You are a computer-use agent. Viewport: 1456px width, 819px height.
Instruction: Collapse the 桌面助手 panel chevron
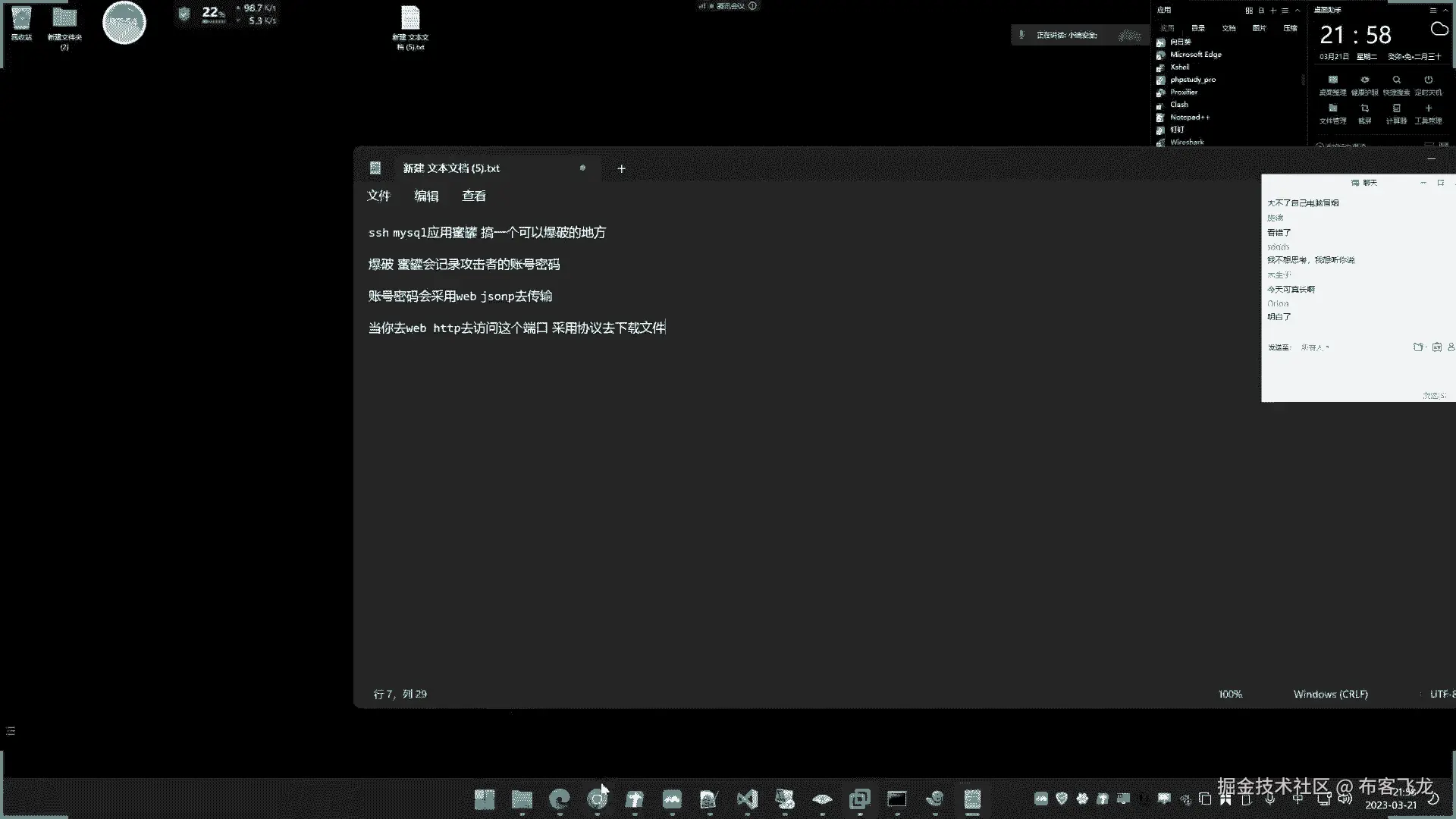click(1446, 11)
